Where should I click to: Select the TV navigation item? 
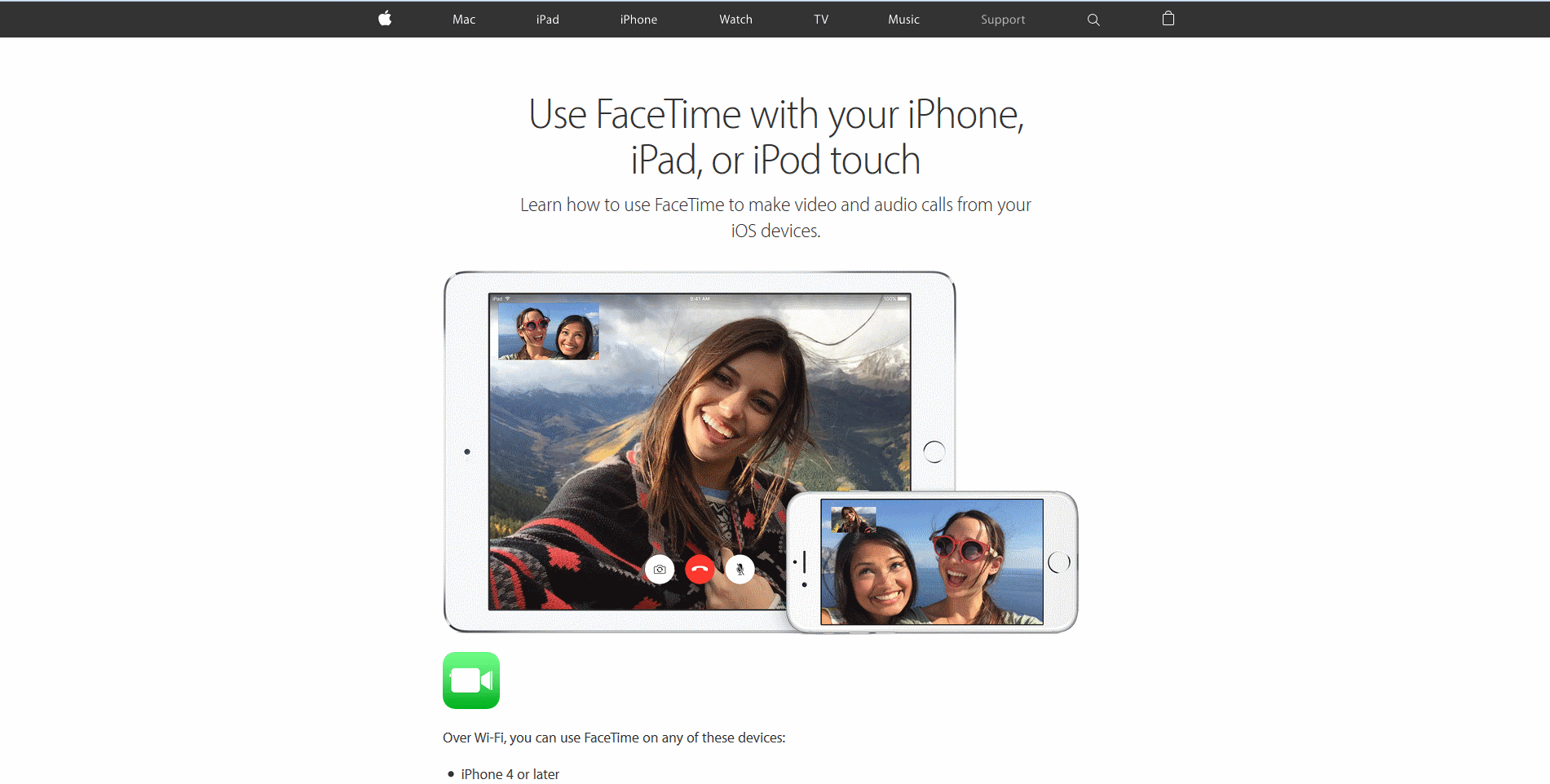pos(820,19)
